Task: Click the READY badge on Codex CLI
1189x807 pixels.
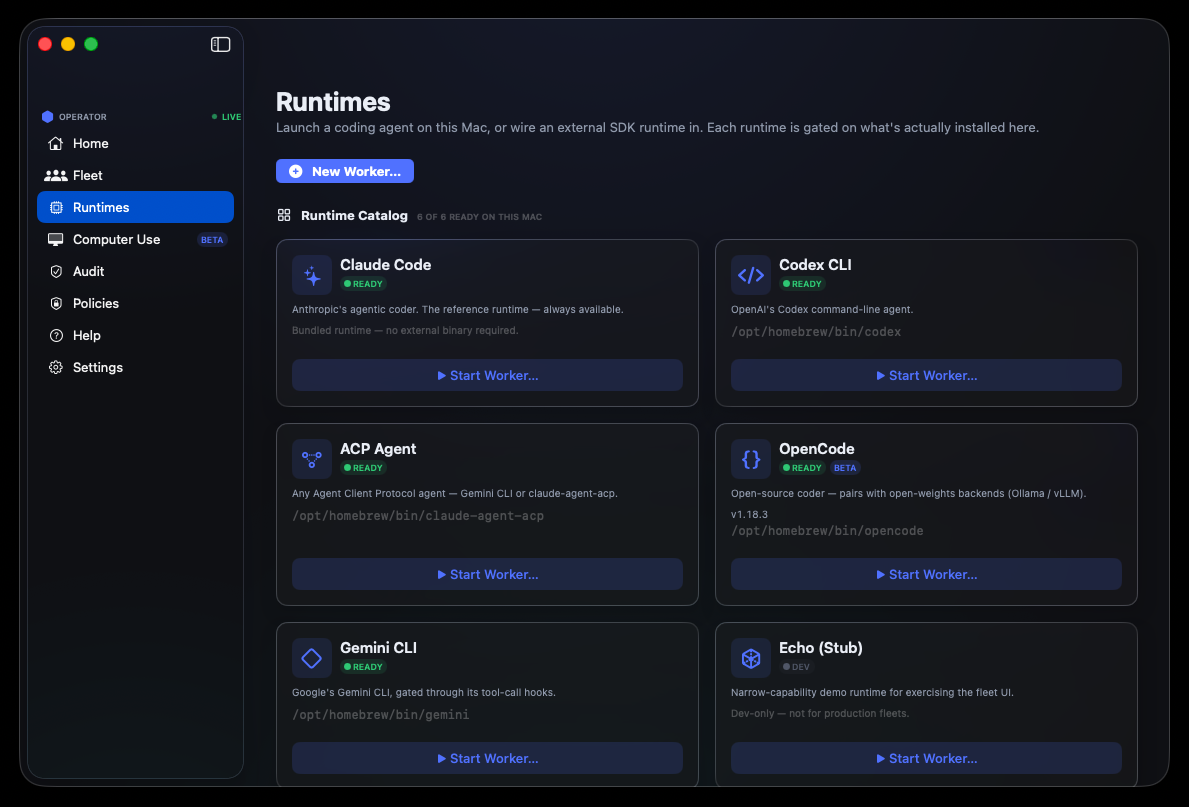Action: point(802,284)
